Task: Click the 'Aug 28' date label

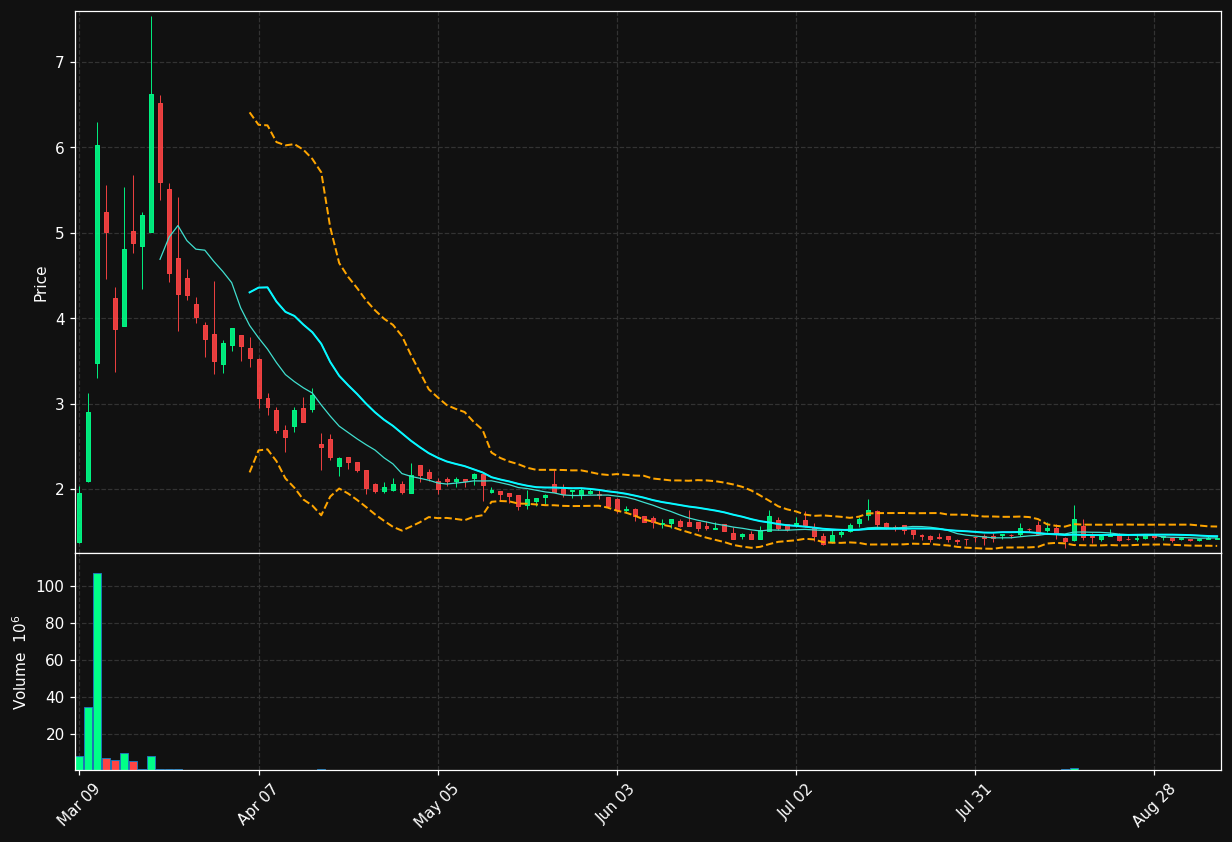Action: 1152,805
